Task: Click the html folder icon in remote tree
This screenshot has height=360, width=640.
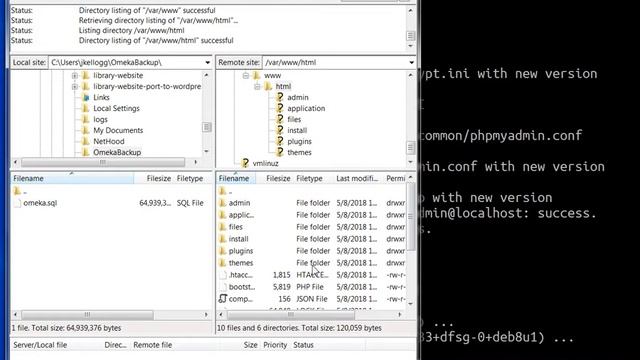Action: [x=268, y=87]
